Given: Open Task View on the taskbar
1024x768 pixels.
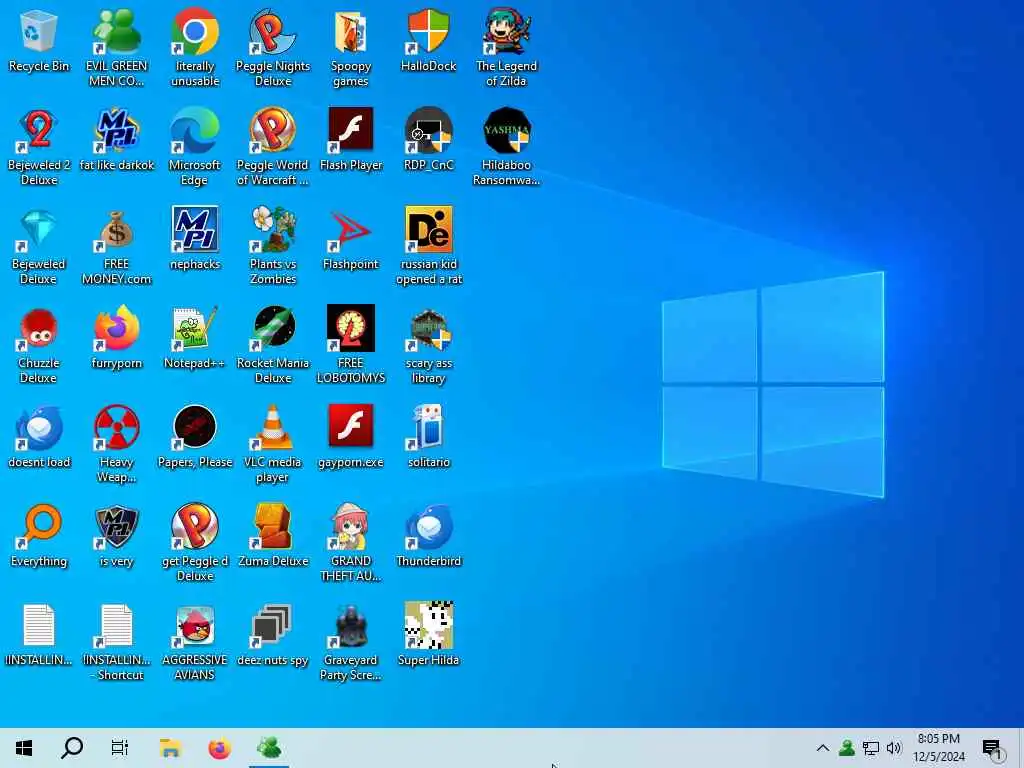Looking at the screenshot, I should (x=120, y=748).
